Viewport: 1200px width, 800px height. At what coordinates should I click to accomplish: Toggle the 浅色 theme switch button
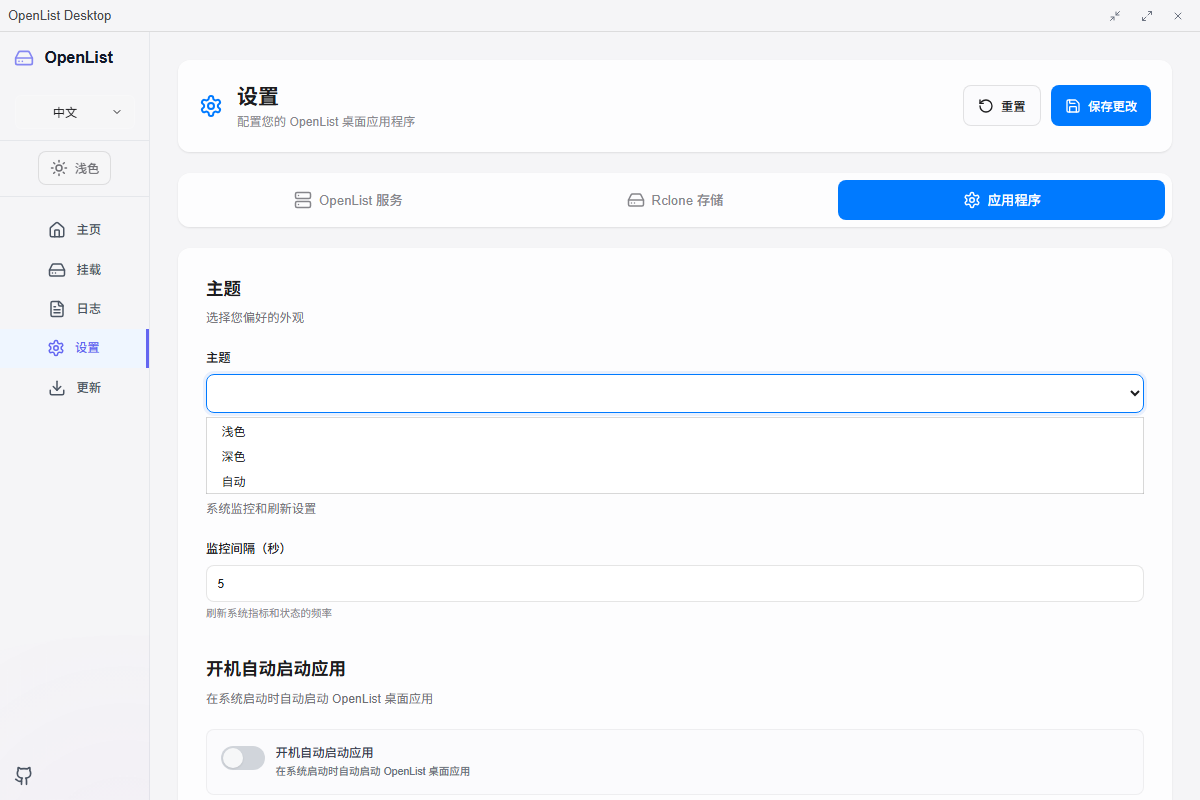coord(75,168)
